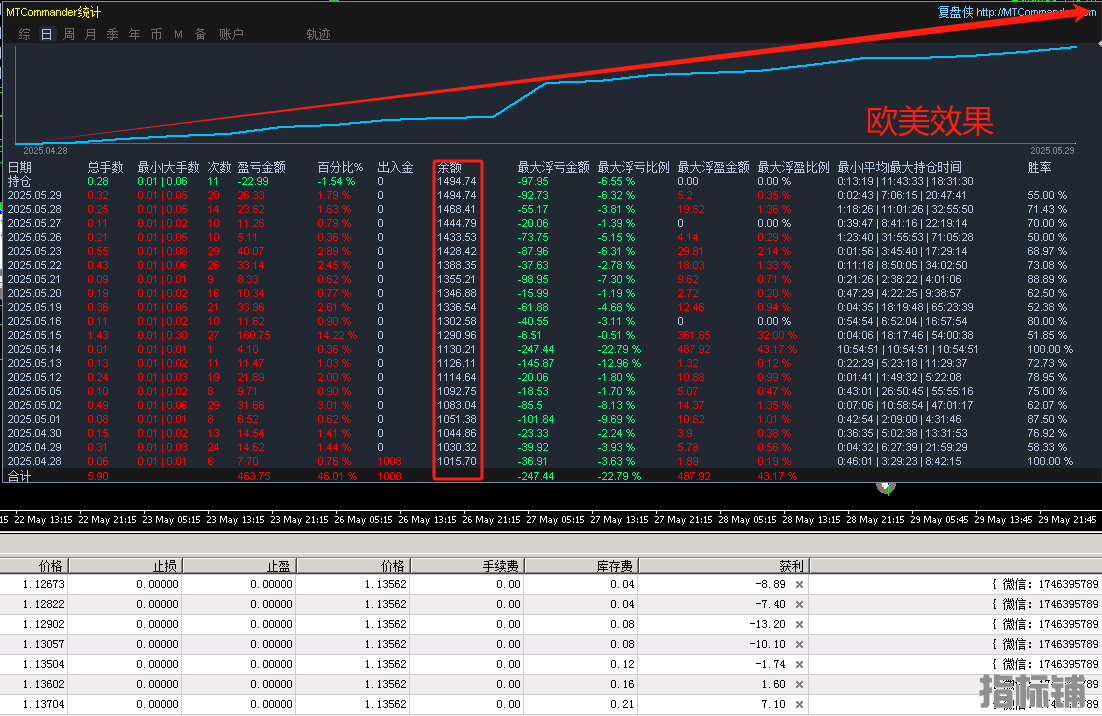
Task: Select the 日 daily statistics tab
Action: pyautogui.click(x=46, y=34)
